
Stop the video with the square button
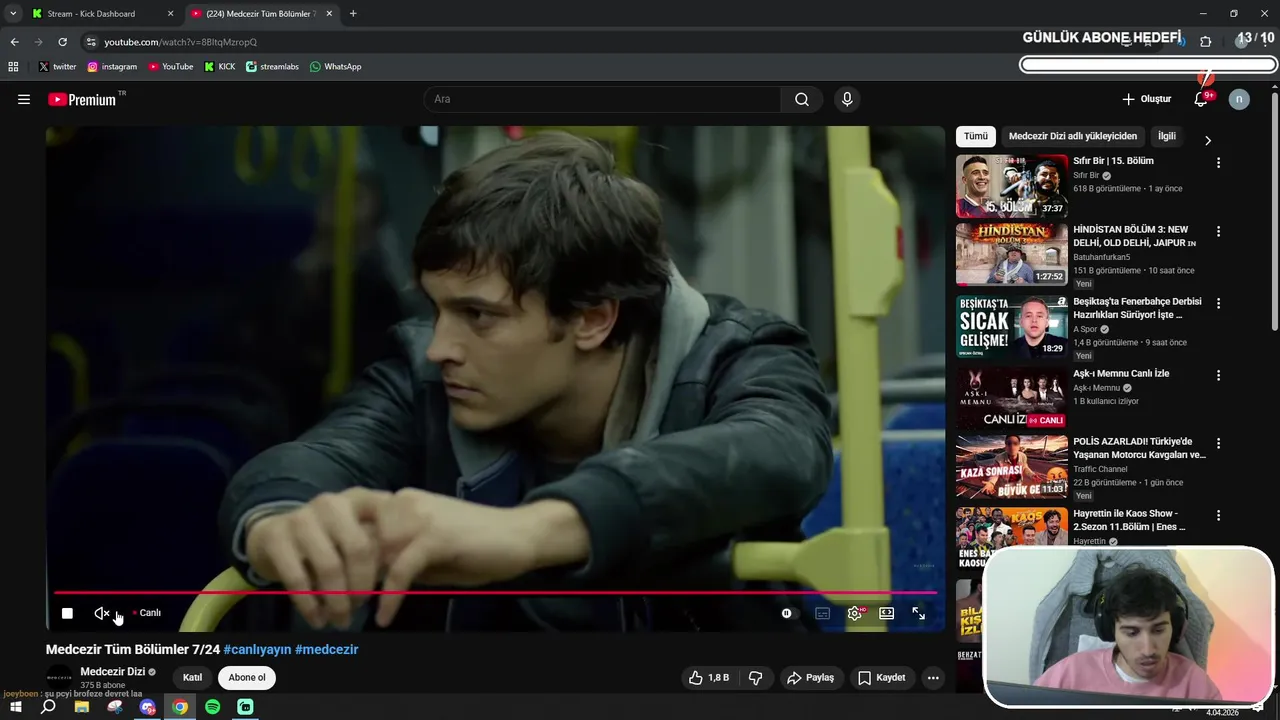point(67,613)
